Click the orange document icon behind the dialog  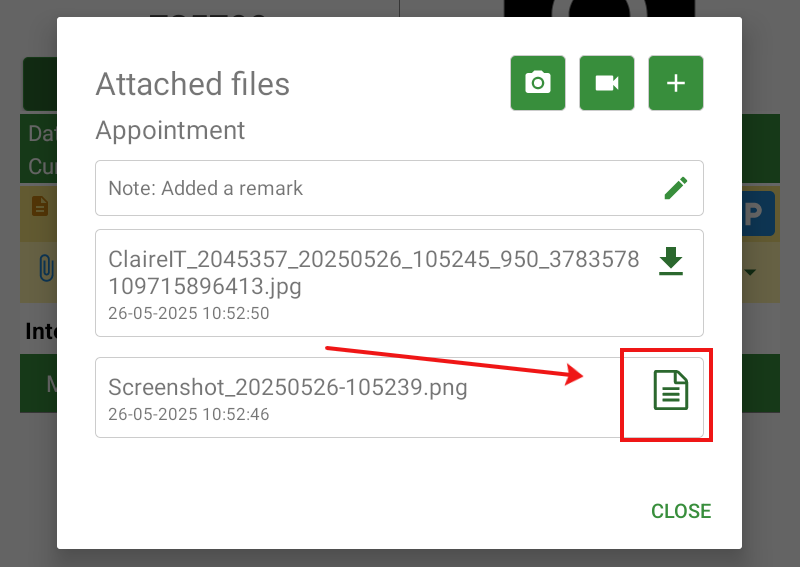click(39, 206)
